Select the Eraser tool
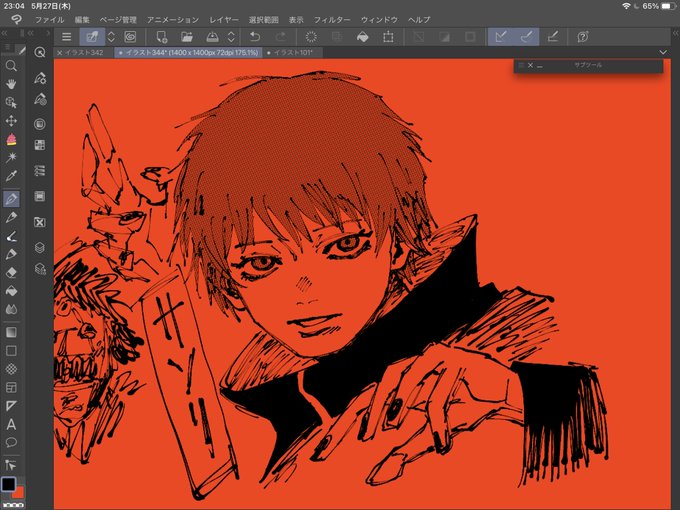680x510 pixels. (11, 272)
